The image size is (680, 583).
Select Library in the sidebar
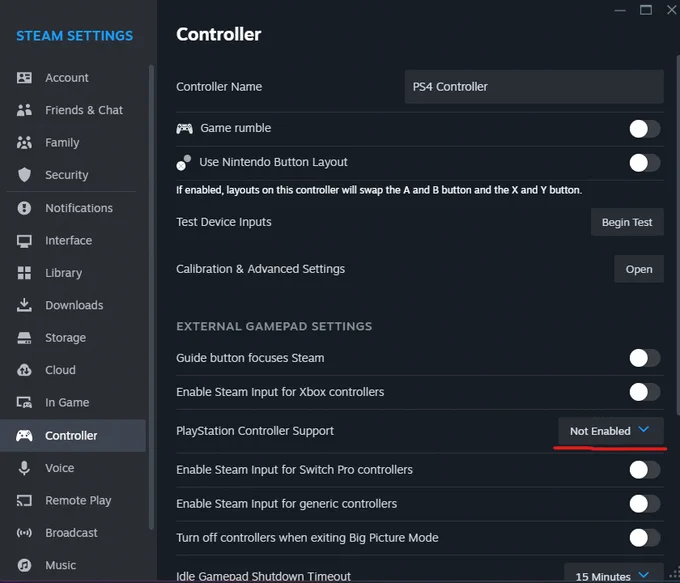pyautogui.click(x=73, y=273)
